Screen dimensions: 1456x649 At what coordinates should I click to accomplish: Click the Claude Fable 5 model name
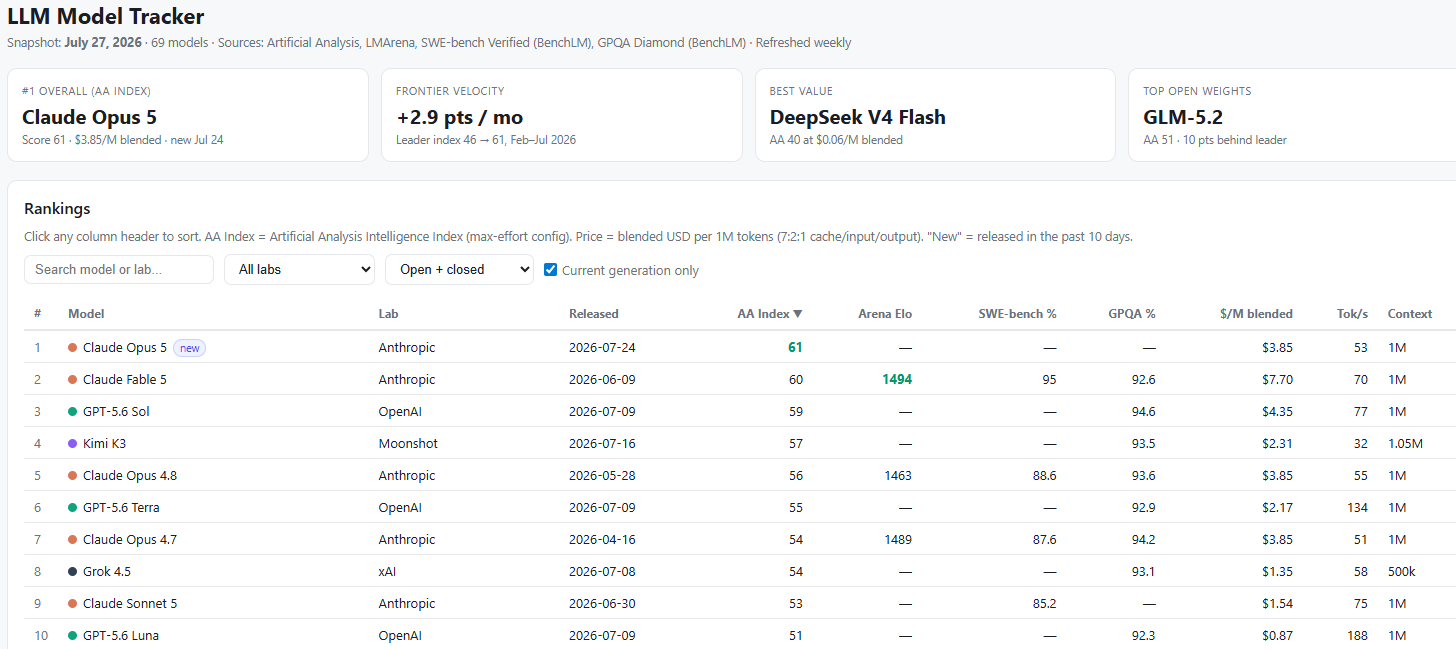click(x=125, y=379)
